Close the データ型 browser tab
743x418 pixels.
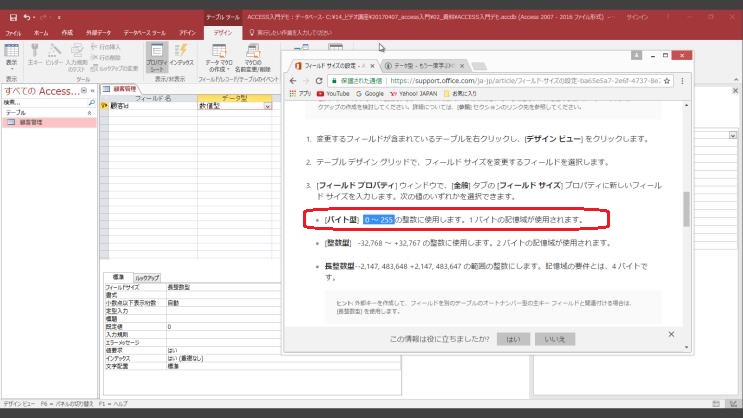pyautogui.click(x=462, y=66)
